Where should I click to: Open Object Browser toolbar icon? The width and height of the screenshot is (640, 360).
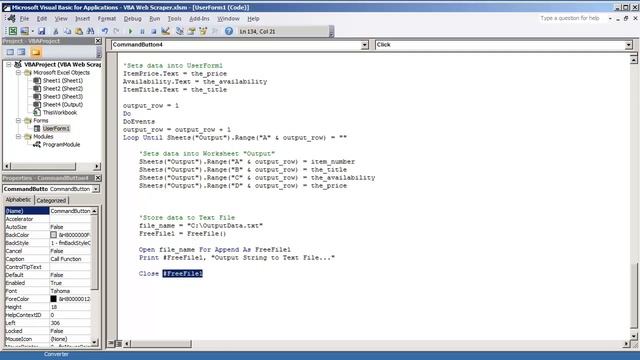click(203, 31)
